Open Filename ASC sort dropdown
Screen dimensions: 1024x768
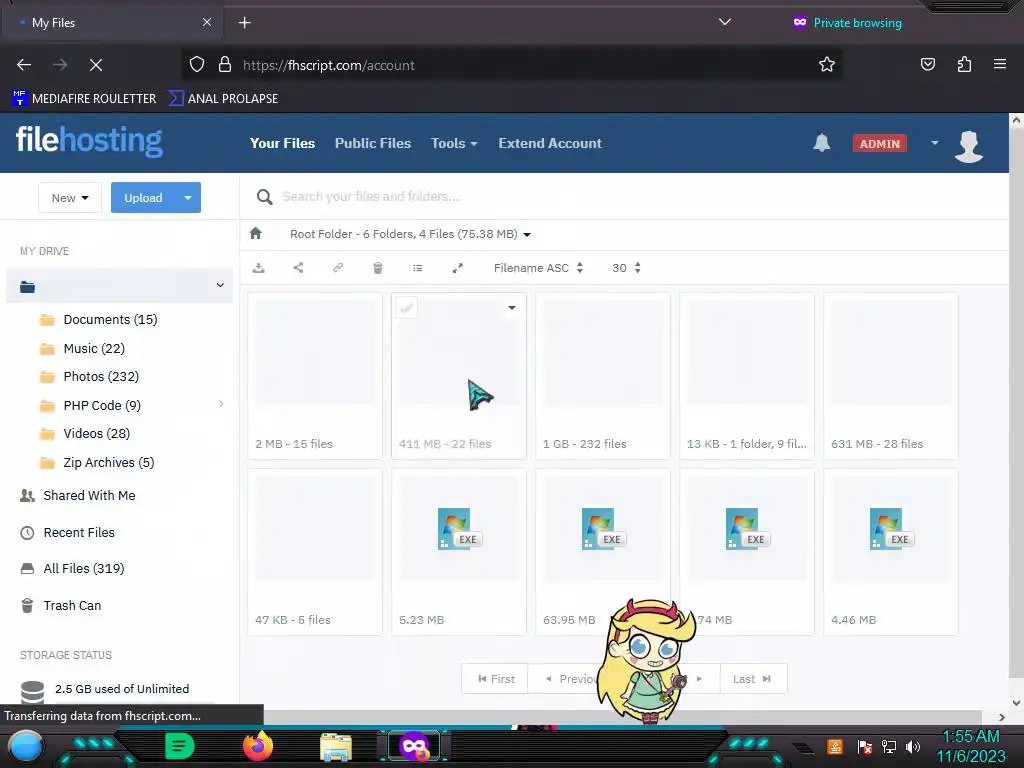tap(538, 268)
